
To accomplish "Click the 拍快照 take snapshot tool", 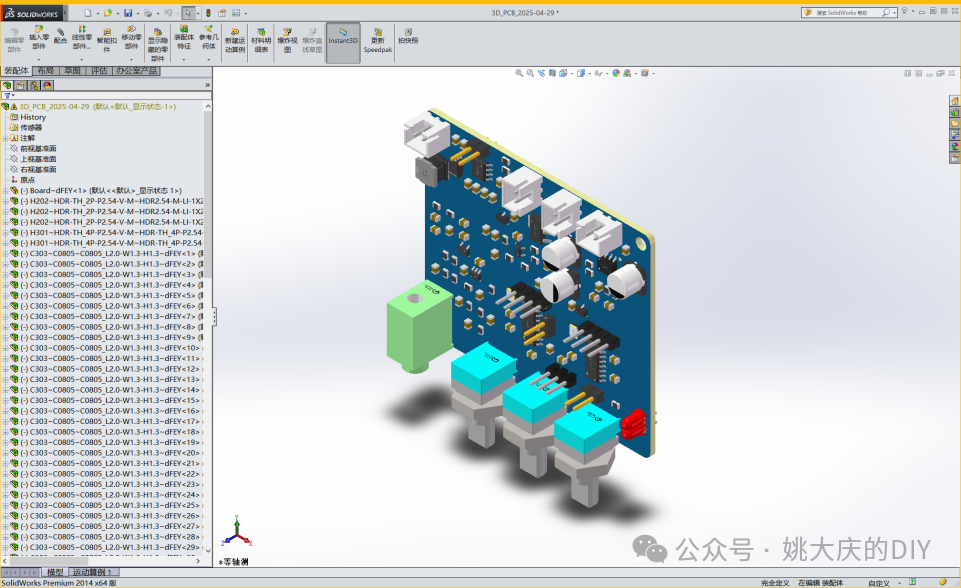I will pos(408,36).
